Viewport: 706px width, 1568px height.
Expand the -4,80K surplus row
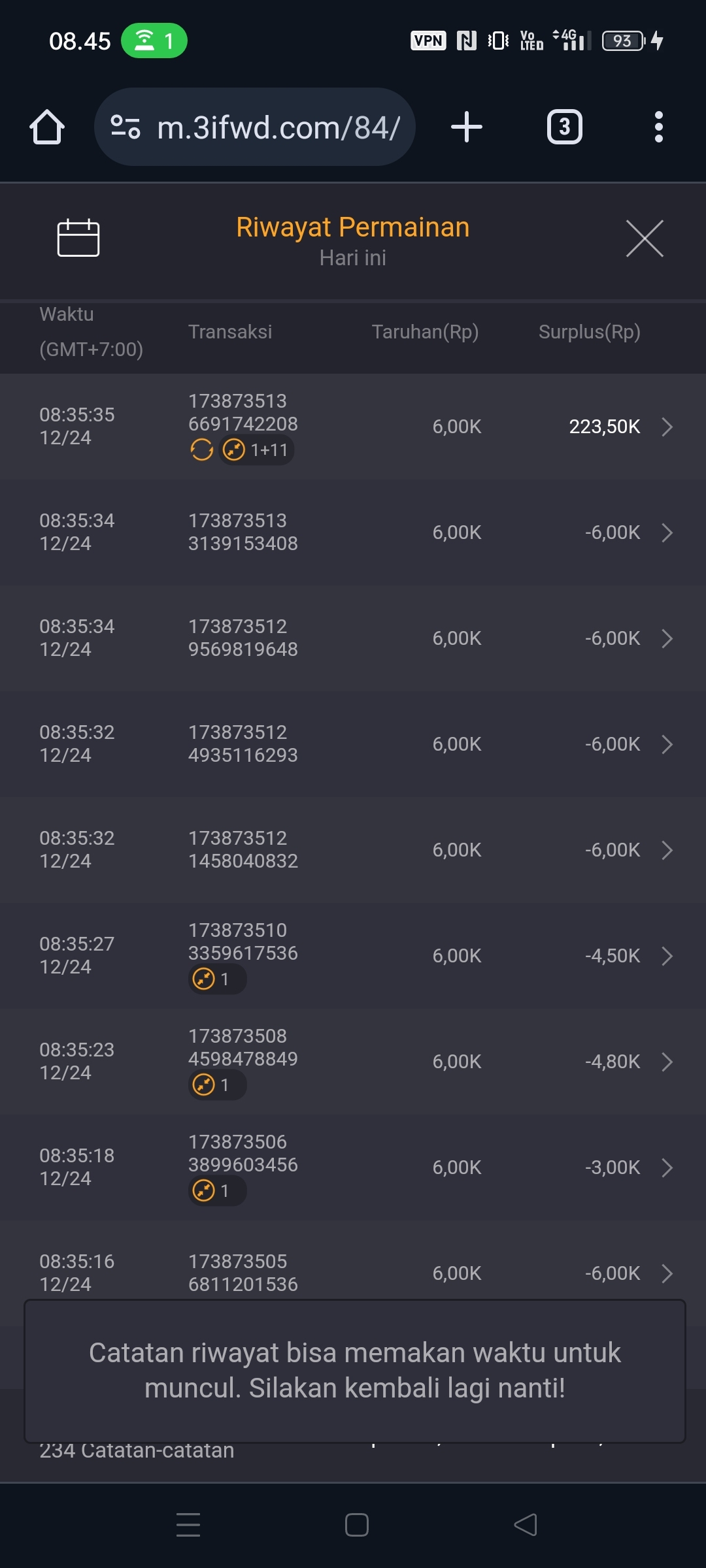[667, 1062]
